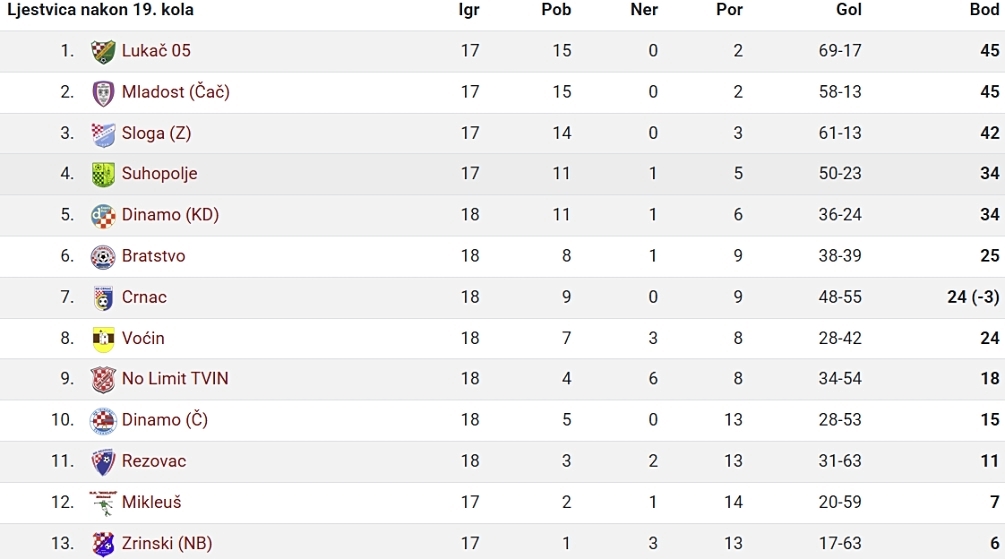Viewport: 1005px width, 559px height.
Task: Click the Mikleuš club crest icon
Action: pos(103,503)
